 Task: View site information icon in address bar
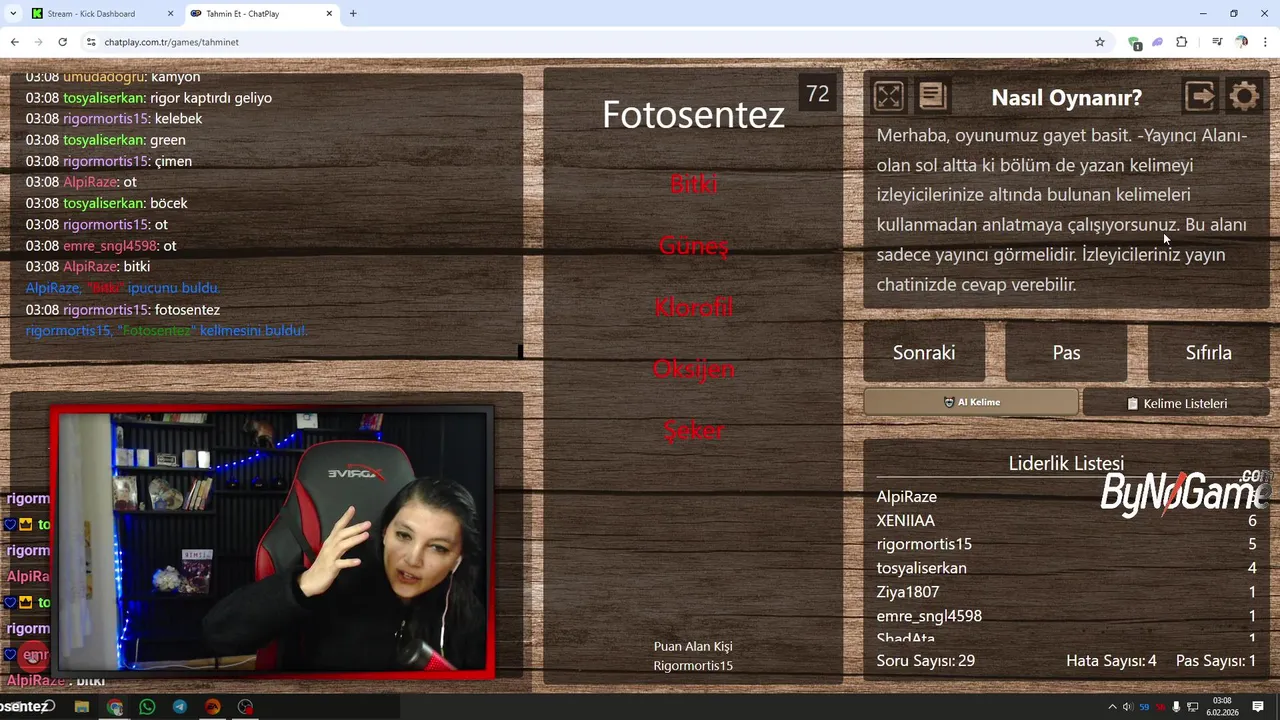click(91, 42)
